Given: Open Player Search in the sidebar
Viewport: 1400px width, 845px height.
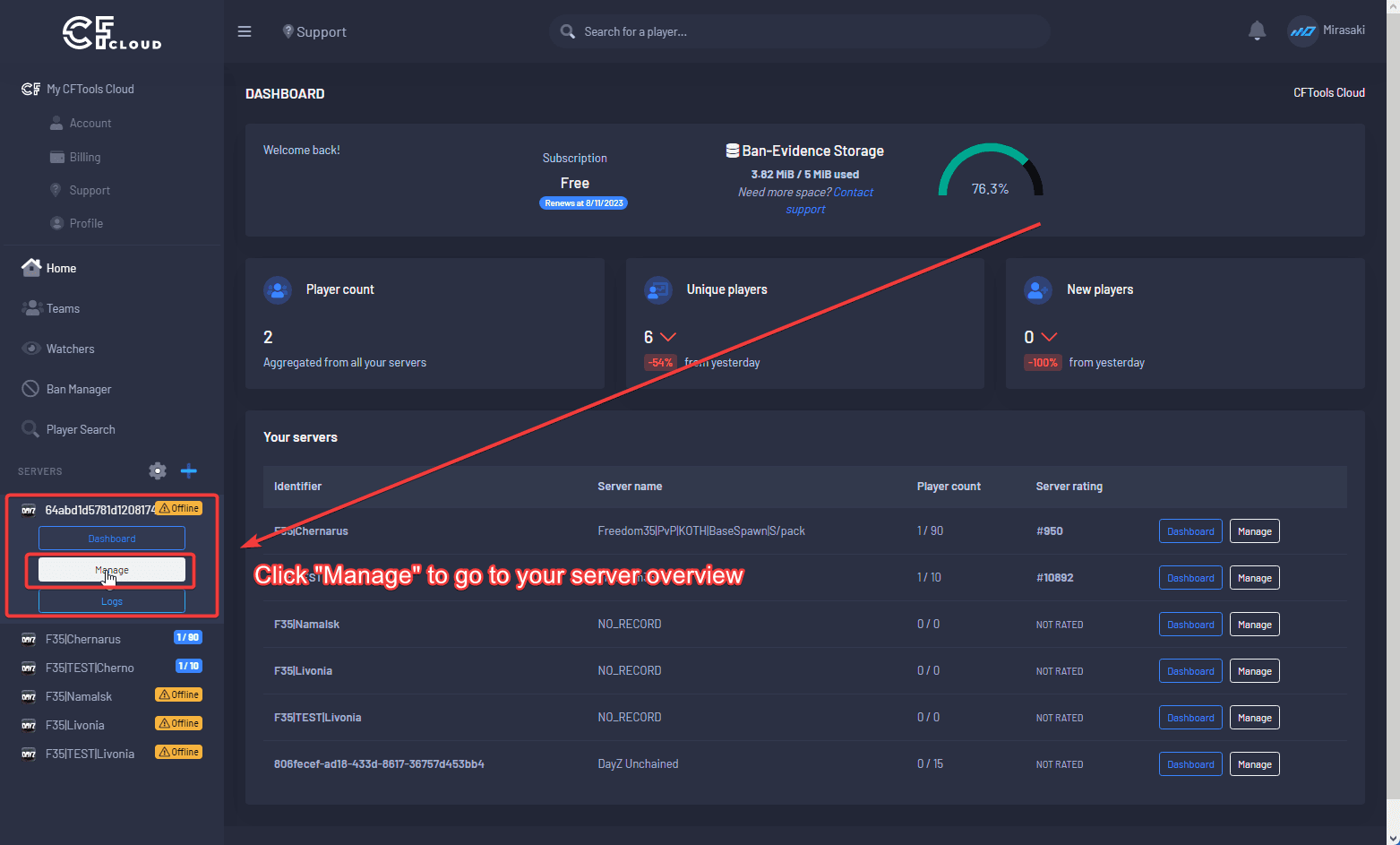Looking at the screenshot, I should click(x=81, y=429).
